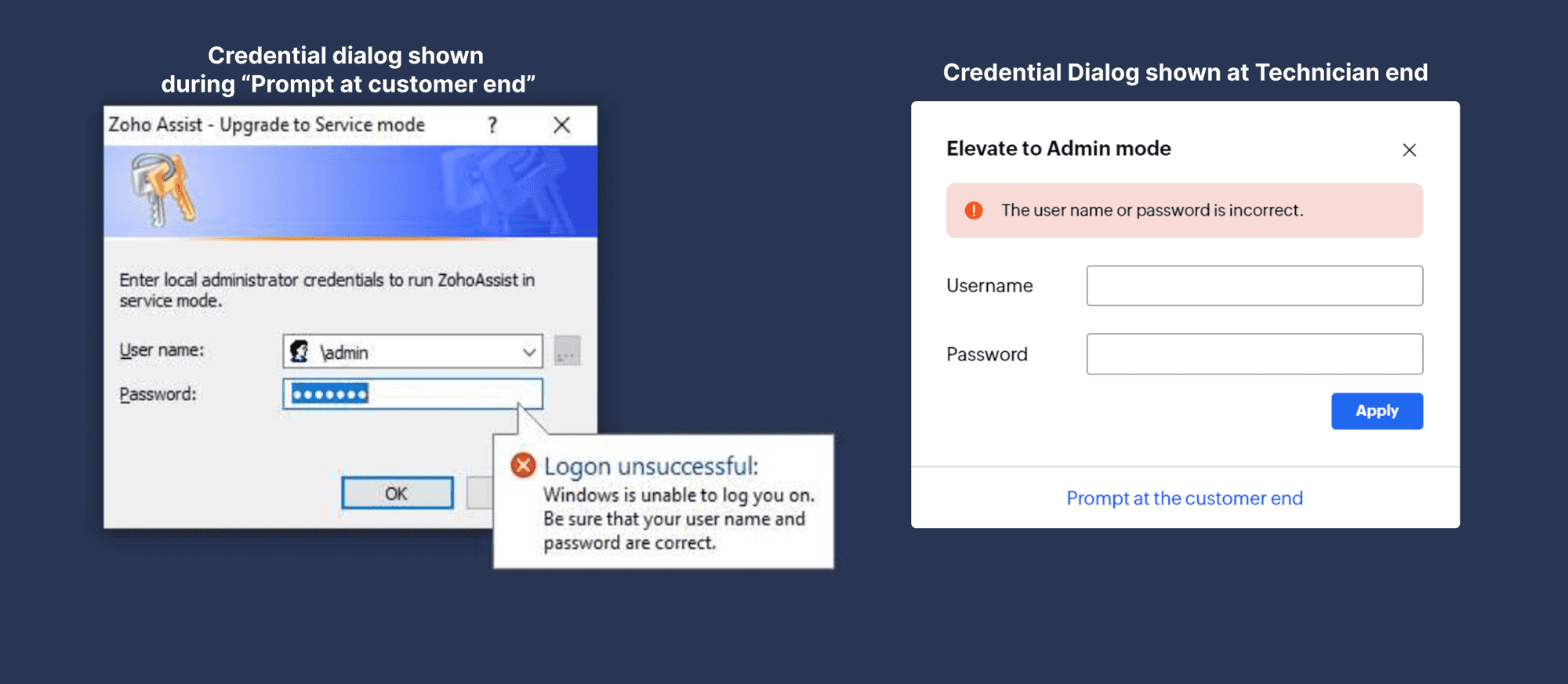1568x684 pixels.
Task: Close the Elevate to Admin mode dialog
Action: tap(1409, 150)
